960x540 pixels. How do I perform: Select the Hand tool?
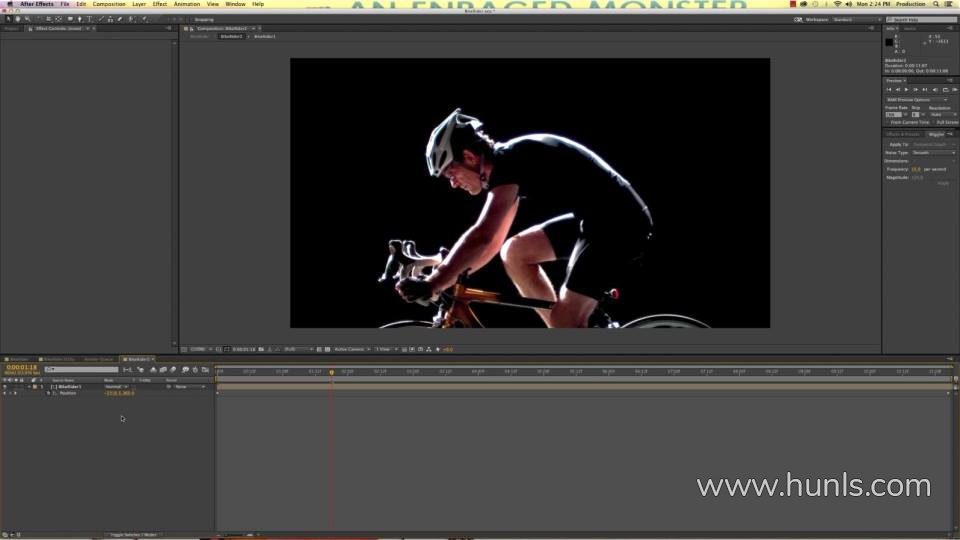[x=18, y=19]
